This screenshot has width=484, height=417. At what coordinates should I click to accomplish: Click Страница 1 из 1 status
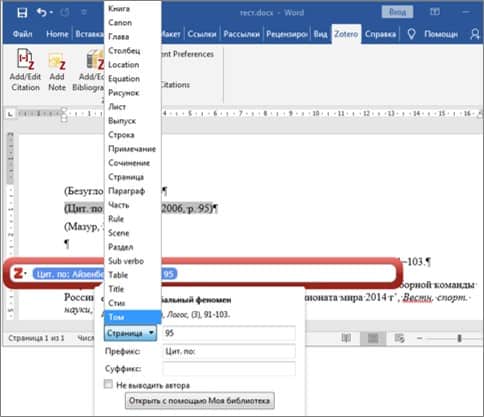[36, 338]
